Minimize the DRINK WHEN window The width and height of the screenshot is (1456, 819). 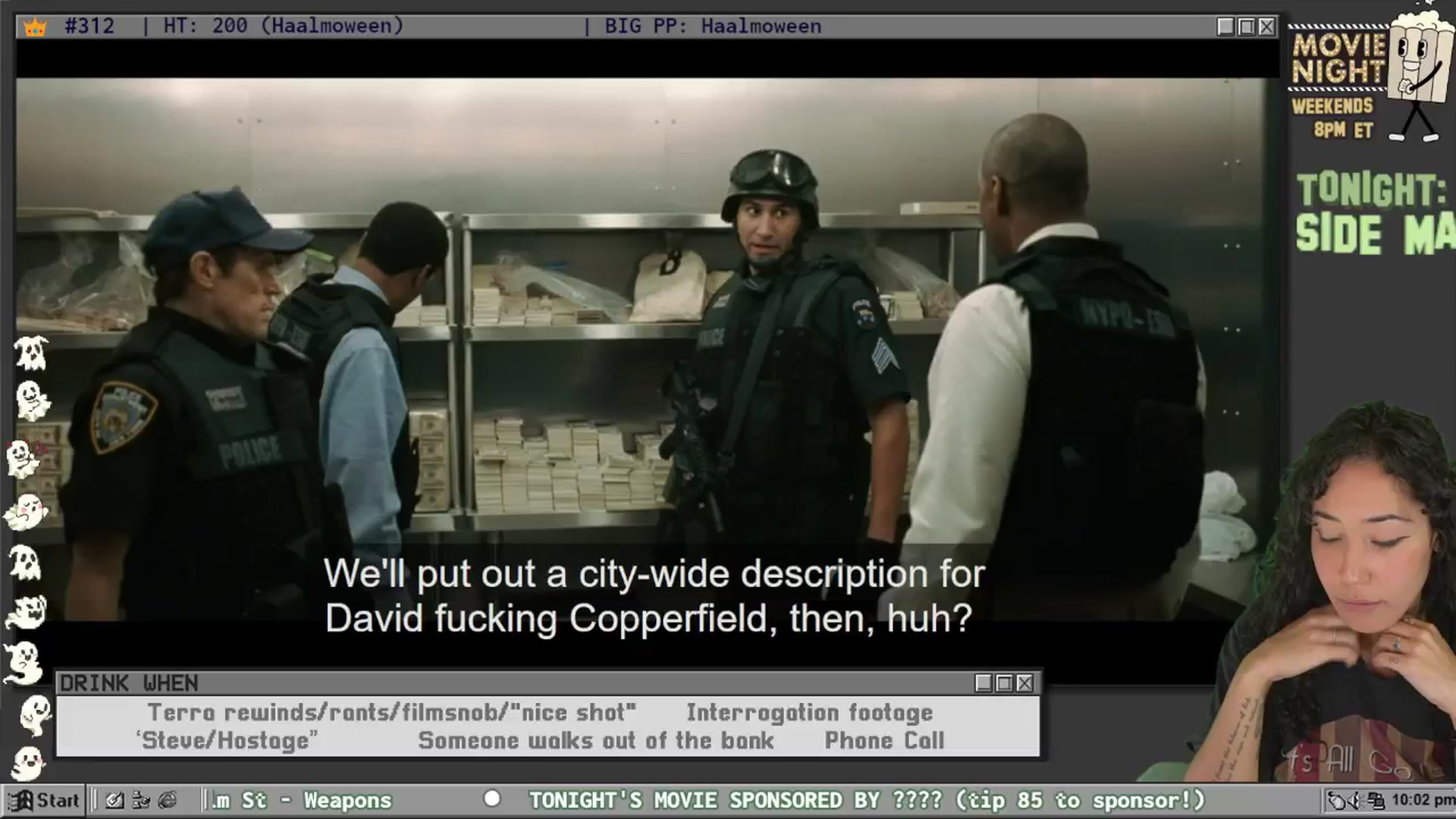click(x=984, y=683)
